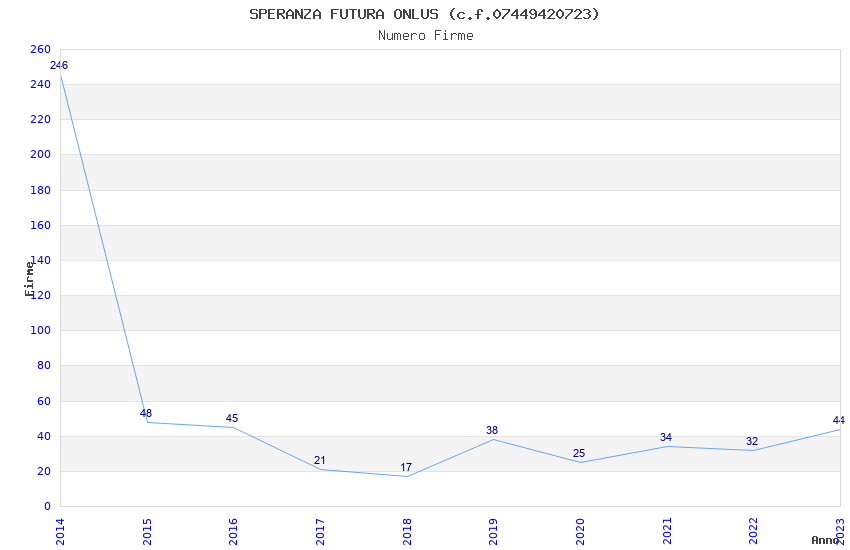Viewport: 850px width, 550px height.
Task: Click the 60 y-axis tick label
Action: tap(44, 402)
